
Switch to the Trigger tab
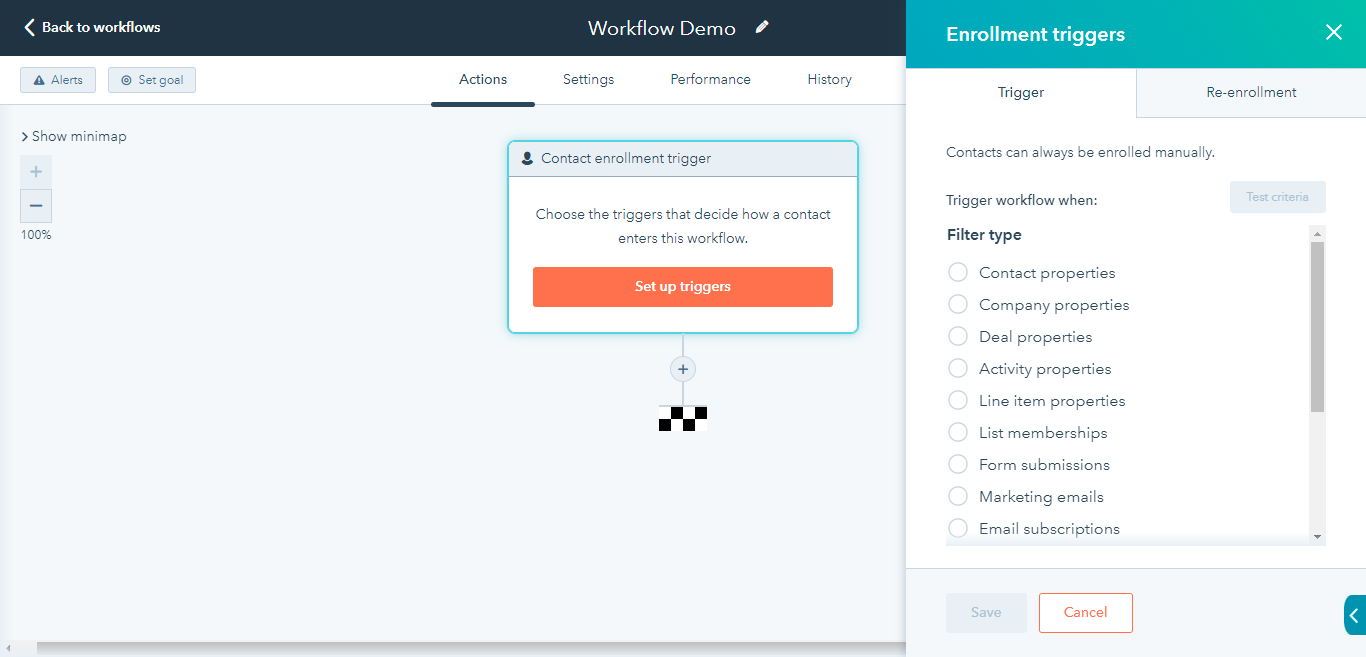pos(1021,92)
